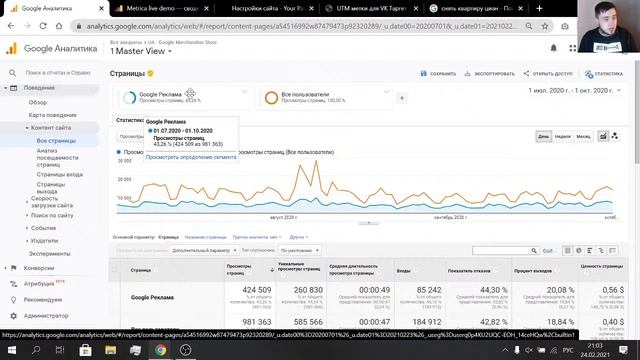
Task: Switch chart granularity to Месяц
Action: (583, 136)
